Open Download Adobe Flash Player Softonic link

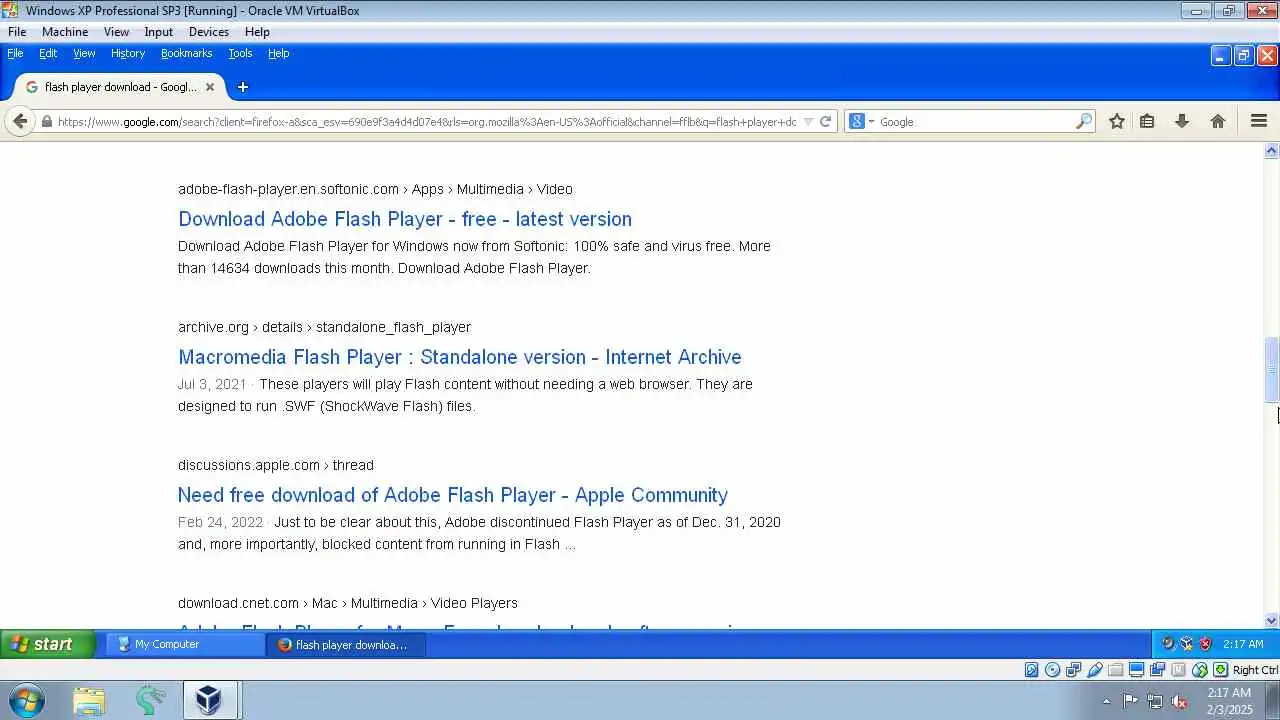point(405,219)
